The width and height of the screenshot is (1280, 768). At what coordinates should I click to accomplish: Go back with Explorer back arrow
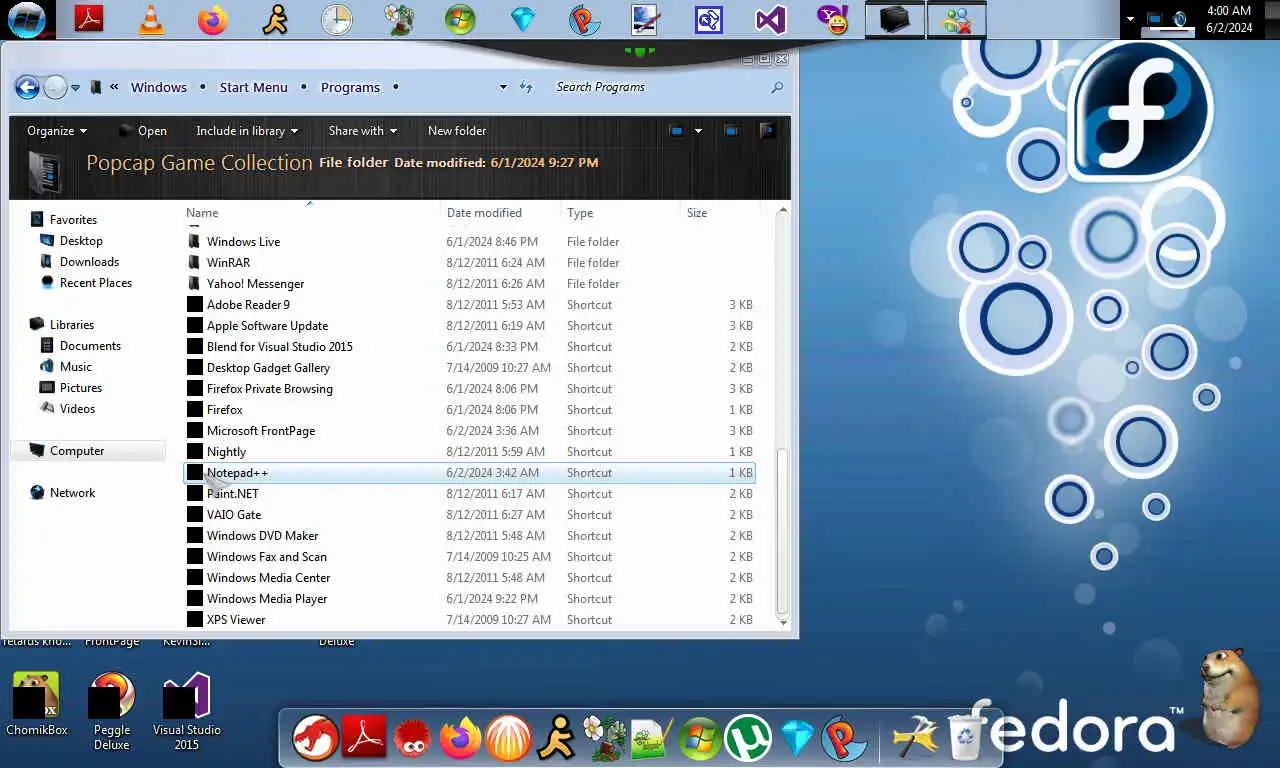(27, 87)
